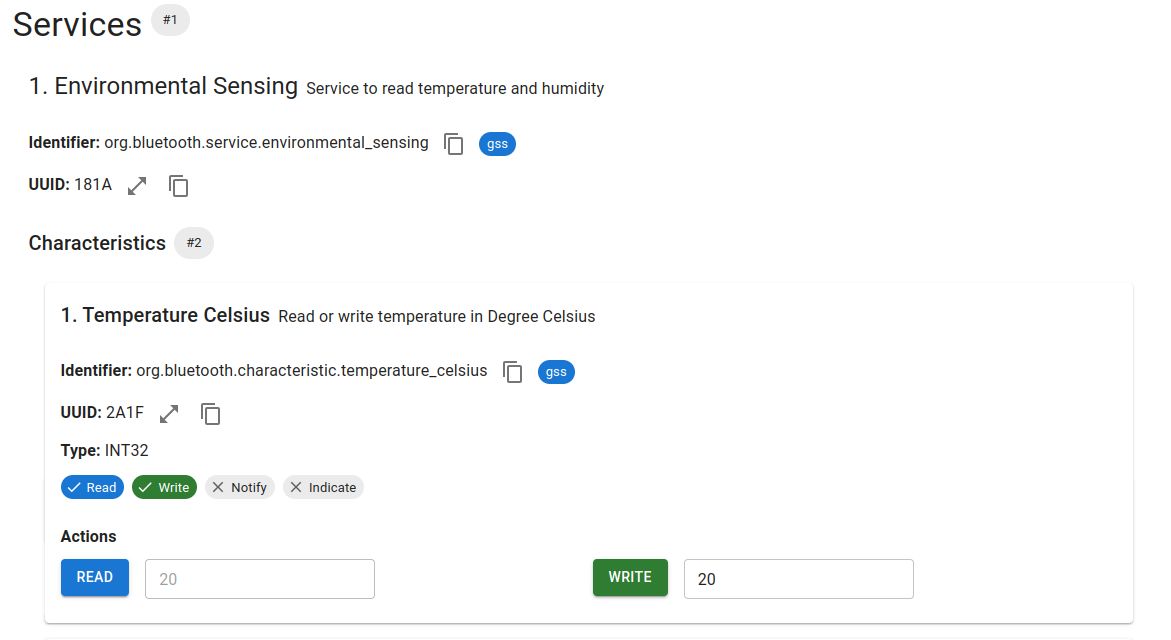This screenshot has height=640, width=1171.
Task: Focus the write value input field
Action: pyautogui.click(x=798, y=579)
